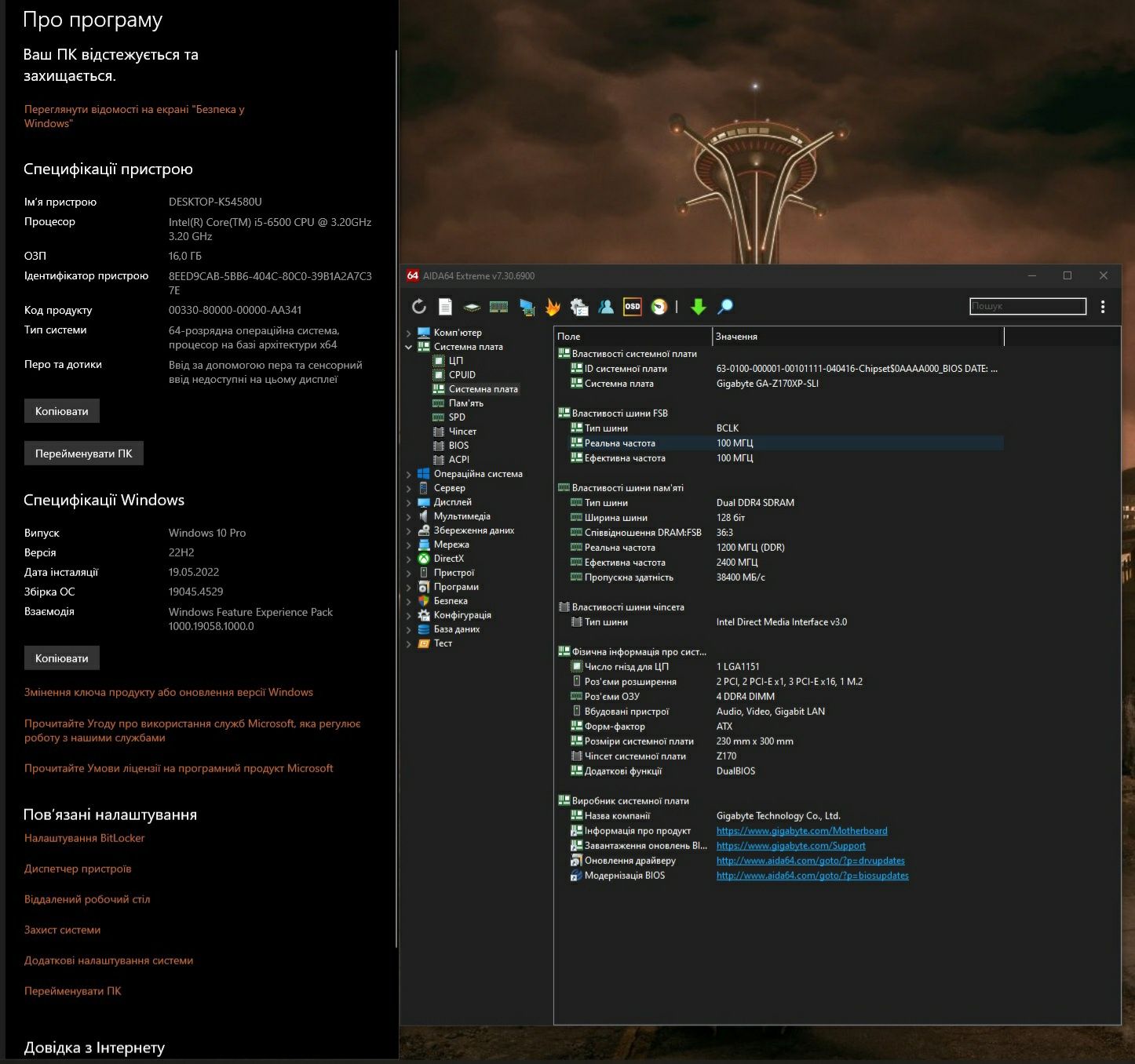The height and width of the screenshot is (1064, 1135).
Task: Select Конфігурація in the tree
Action: [462, 615]
